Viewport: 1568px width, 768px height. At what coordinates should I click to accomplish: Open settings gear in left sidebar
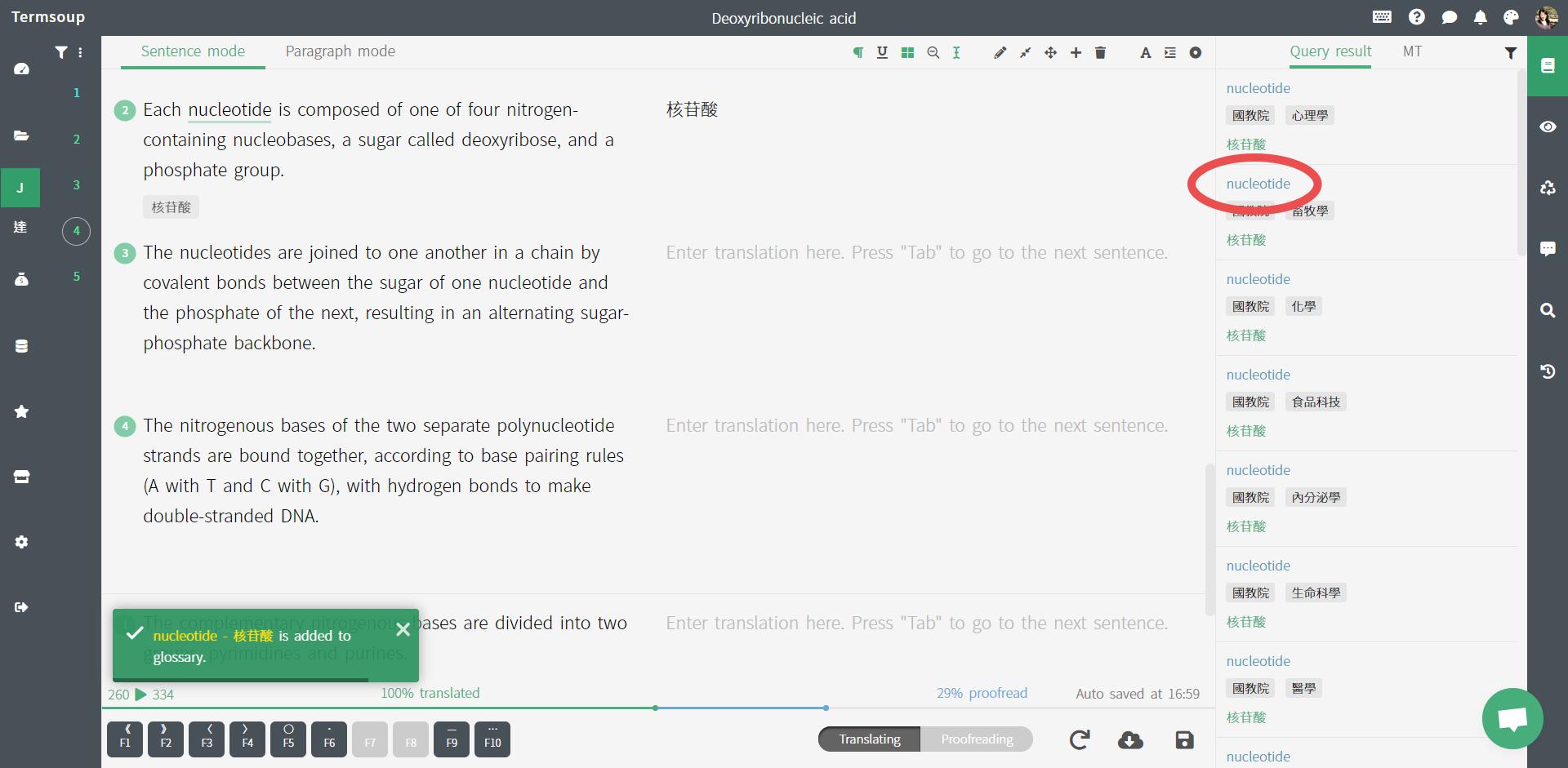click(x=21, y=542)
